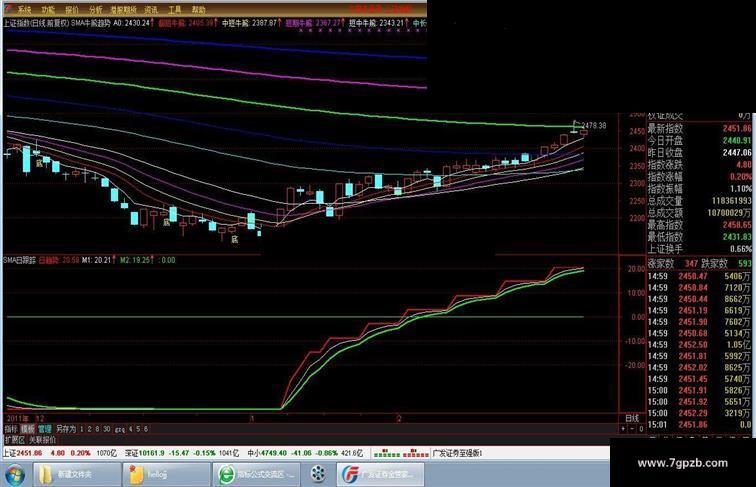Click the 深证 index quote in status bar
756x487 pixels.
click(x=182, y=453)
